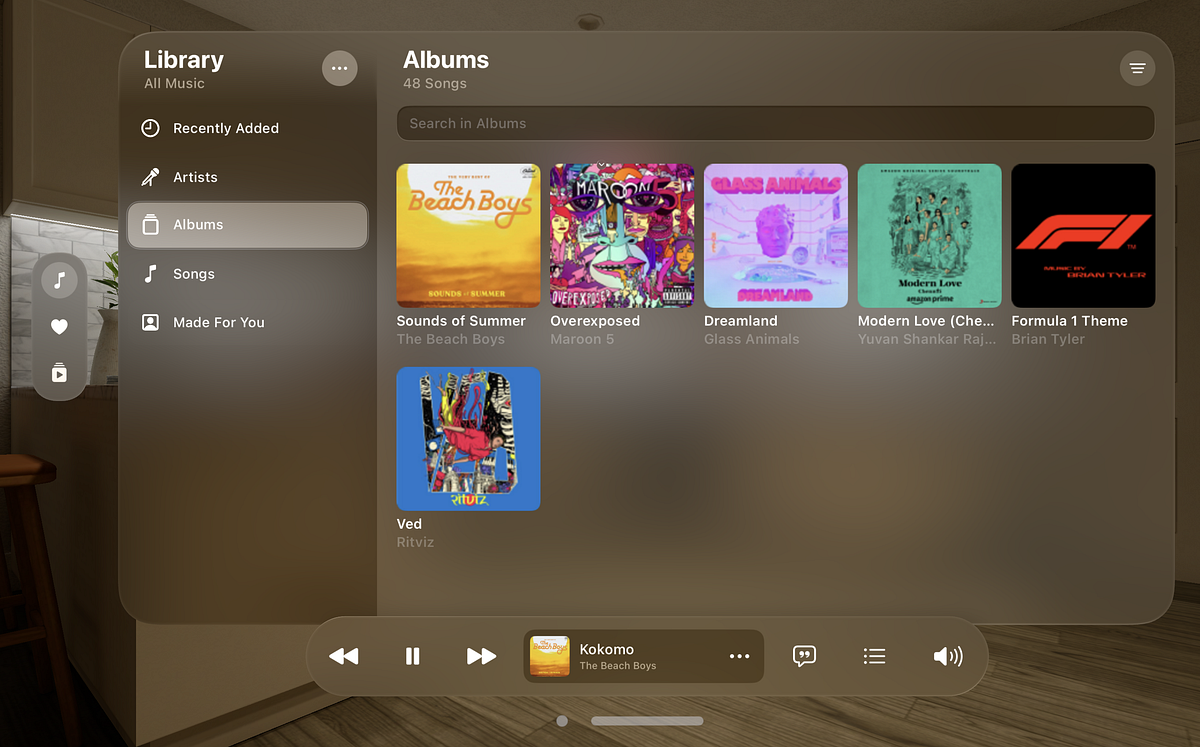The image size is (1200, 747).
Task: Skip to the next track
Action: coord(480,656)
